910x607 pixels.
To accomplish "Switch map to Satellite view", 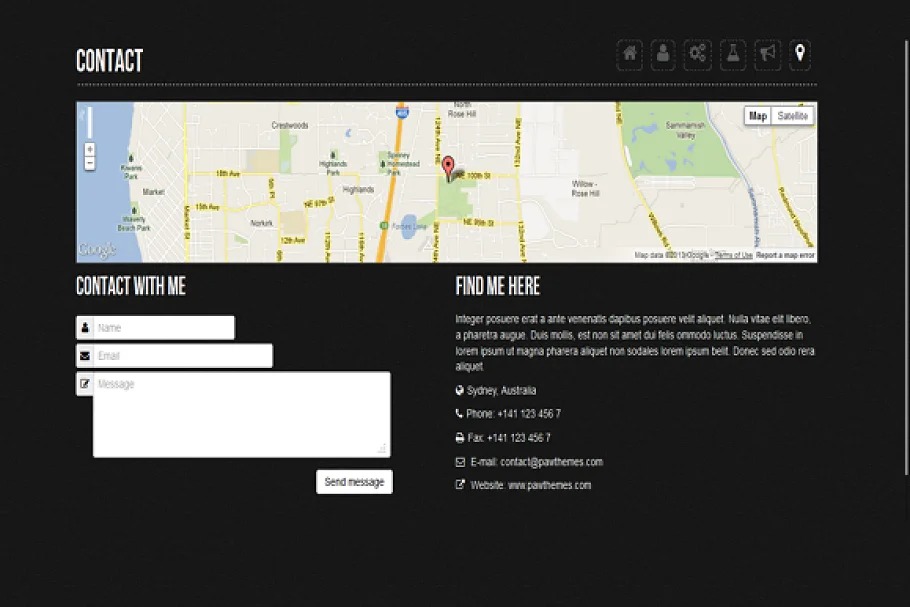I will (793, 116).
